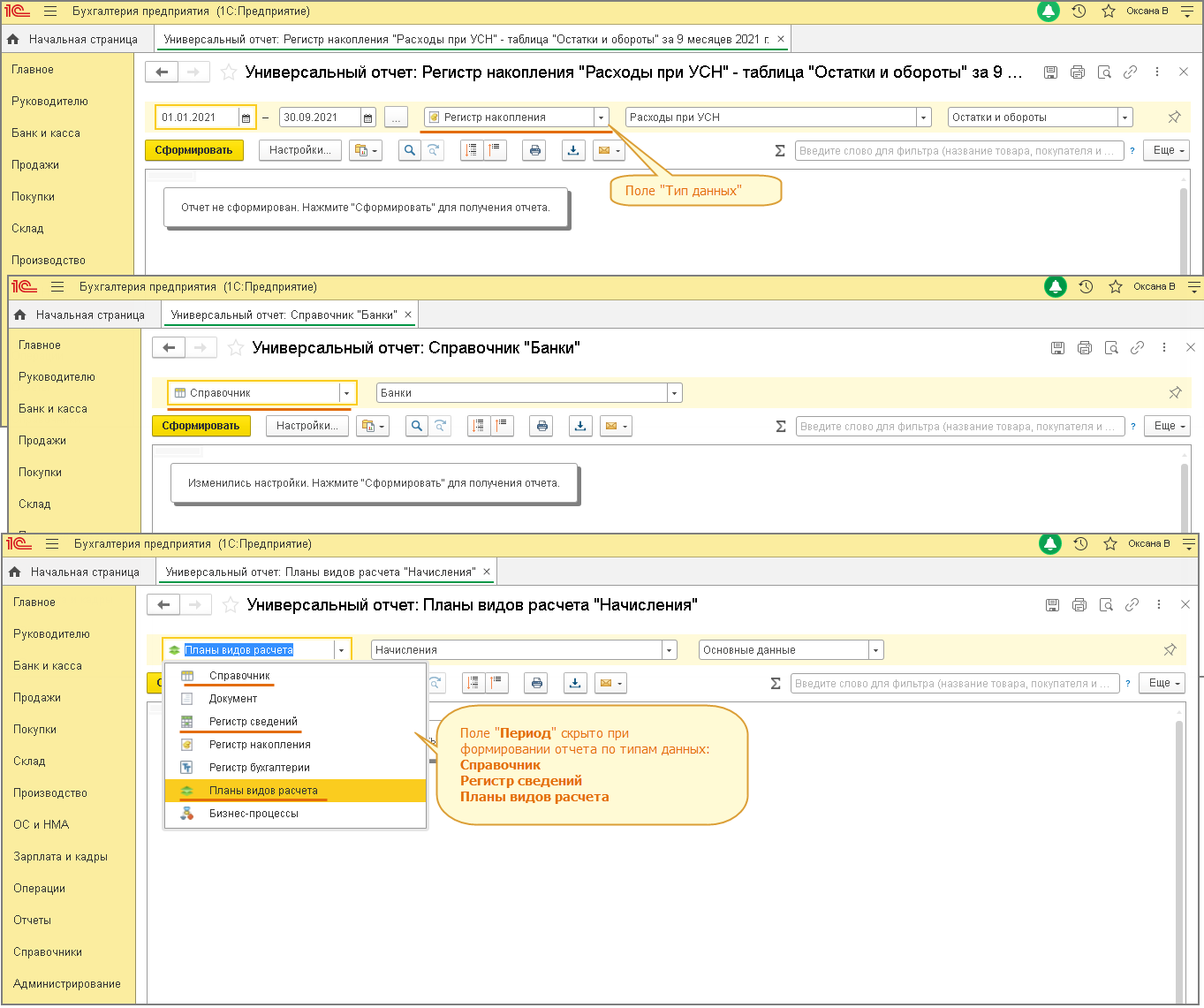Open copy dropdown icon in middle window toolbar
Image resolution: width=1204 pixels, height=1008 pixels.
371,426
